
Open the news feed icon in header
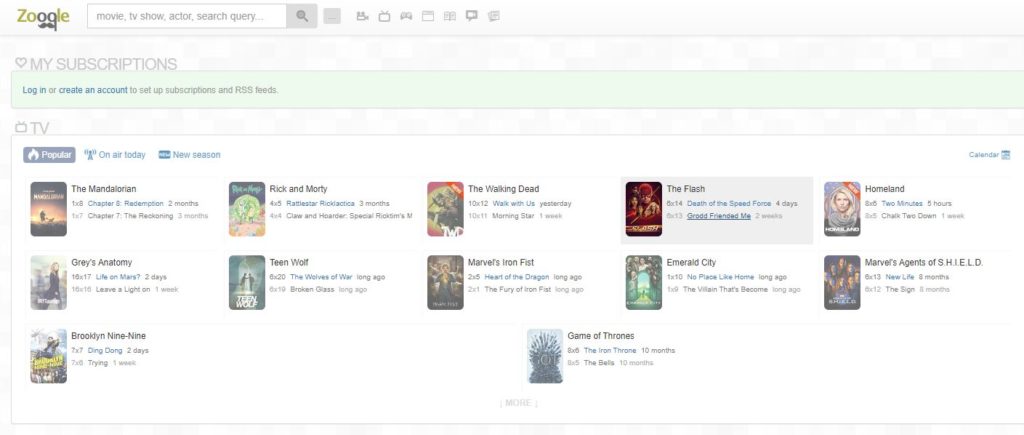click(x=494, y=16)
